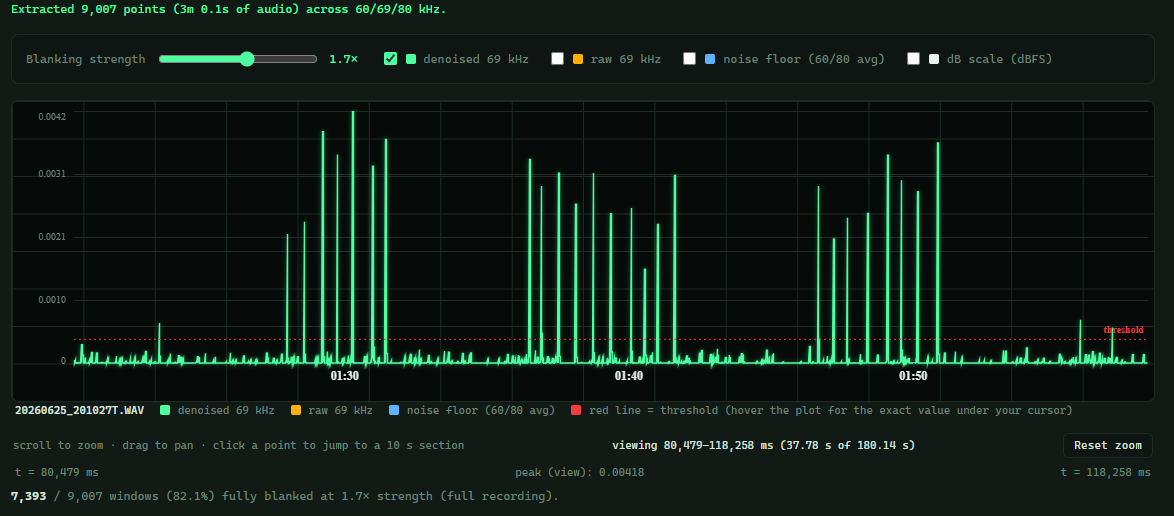Viewport: 1174px width, 516px height.
Task: Enable the dB scale (dBFS) checkbox
Action: click(913, 58)
